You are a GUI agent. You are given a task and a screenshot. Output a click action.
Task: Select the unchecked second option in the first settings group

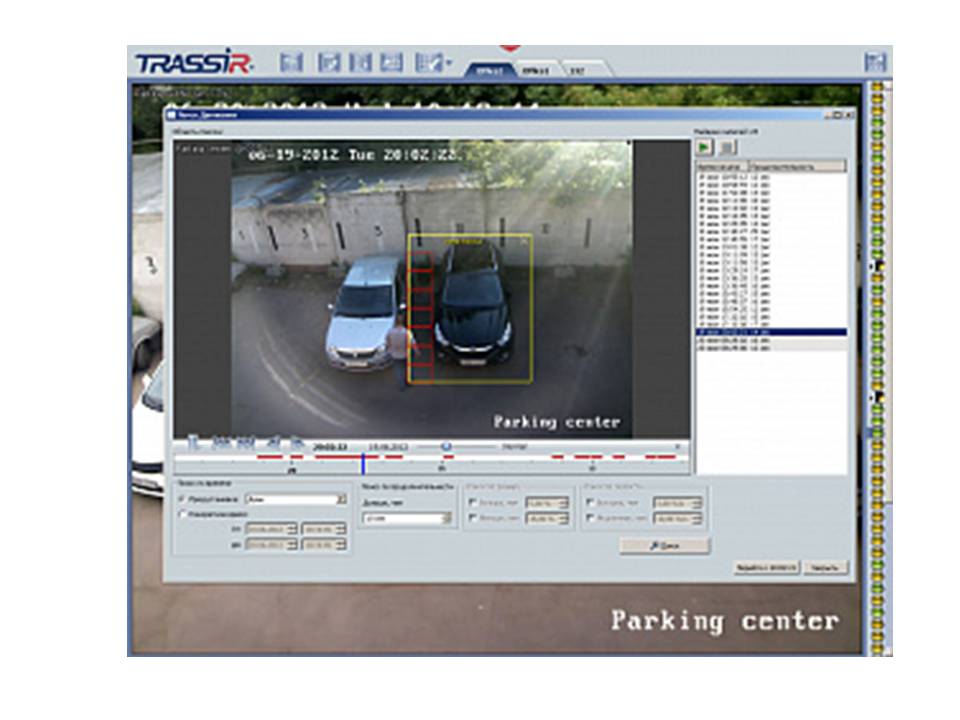pyautogui.click(x=182, y=514)
